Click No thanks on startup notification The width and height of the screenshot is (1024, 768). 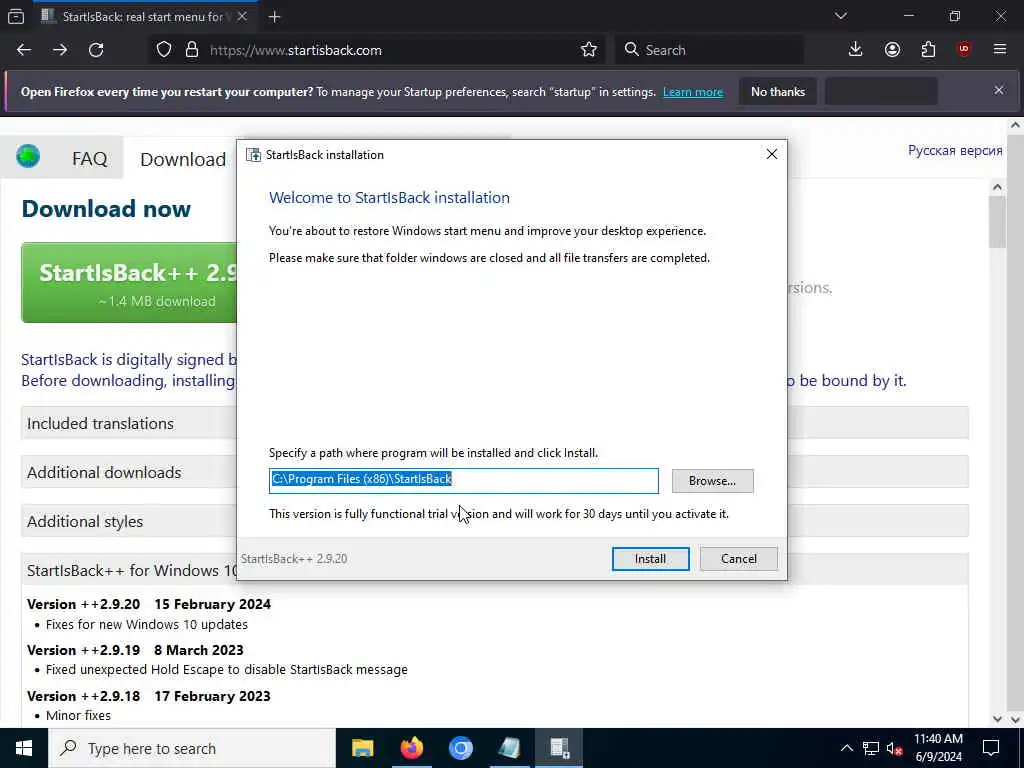point(778,92)
